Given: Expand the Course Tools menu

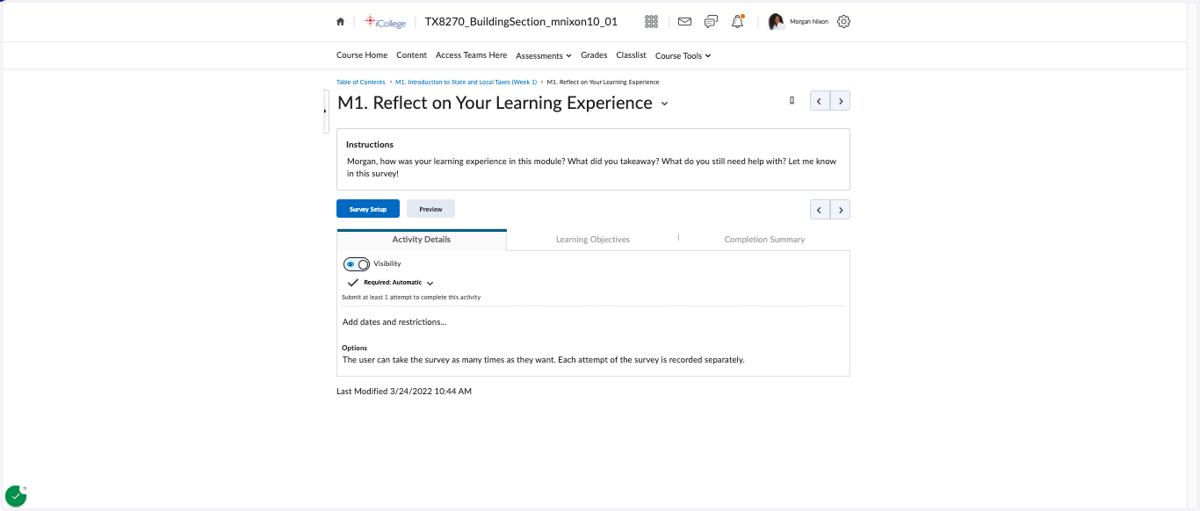Looking at the screenshot, I should 683,56.
